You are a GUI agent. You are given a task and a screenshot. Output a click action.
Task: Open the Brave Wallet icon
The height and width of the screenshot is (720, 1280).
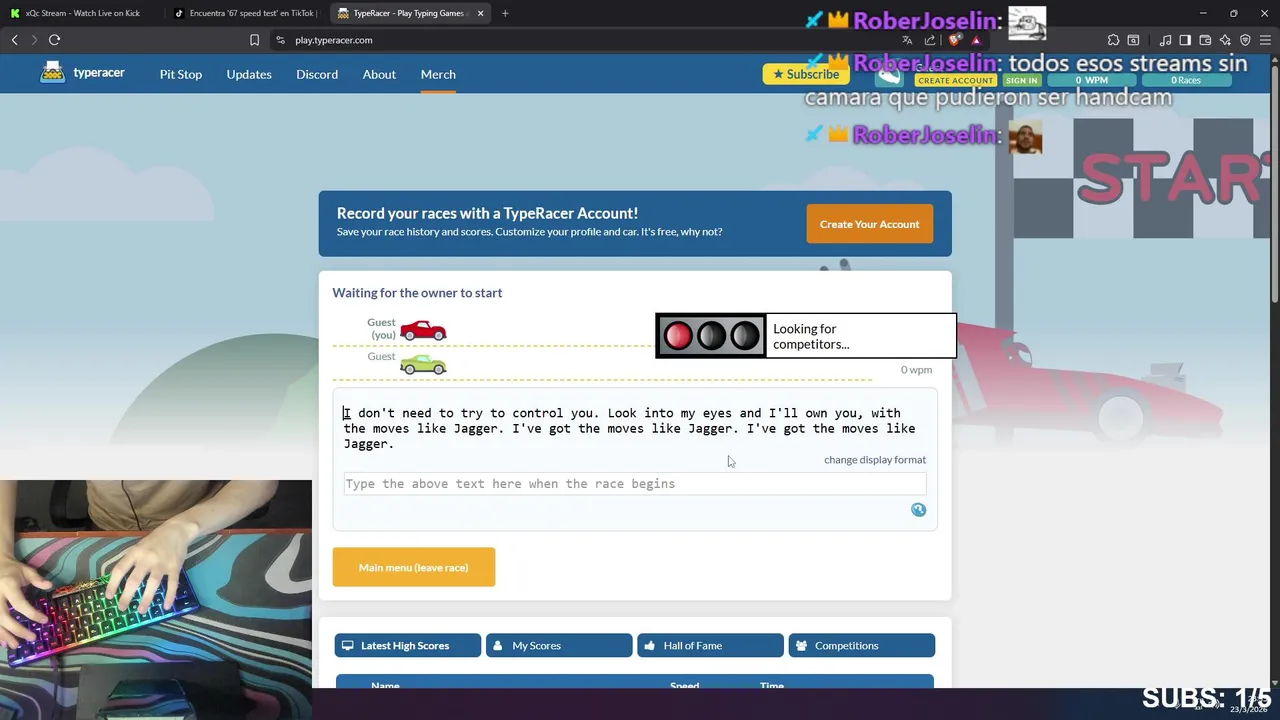pos(1205,40)
